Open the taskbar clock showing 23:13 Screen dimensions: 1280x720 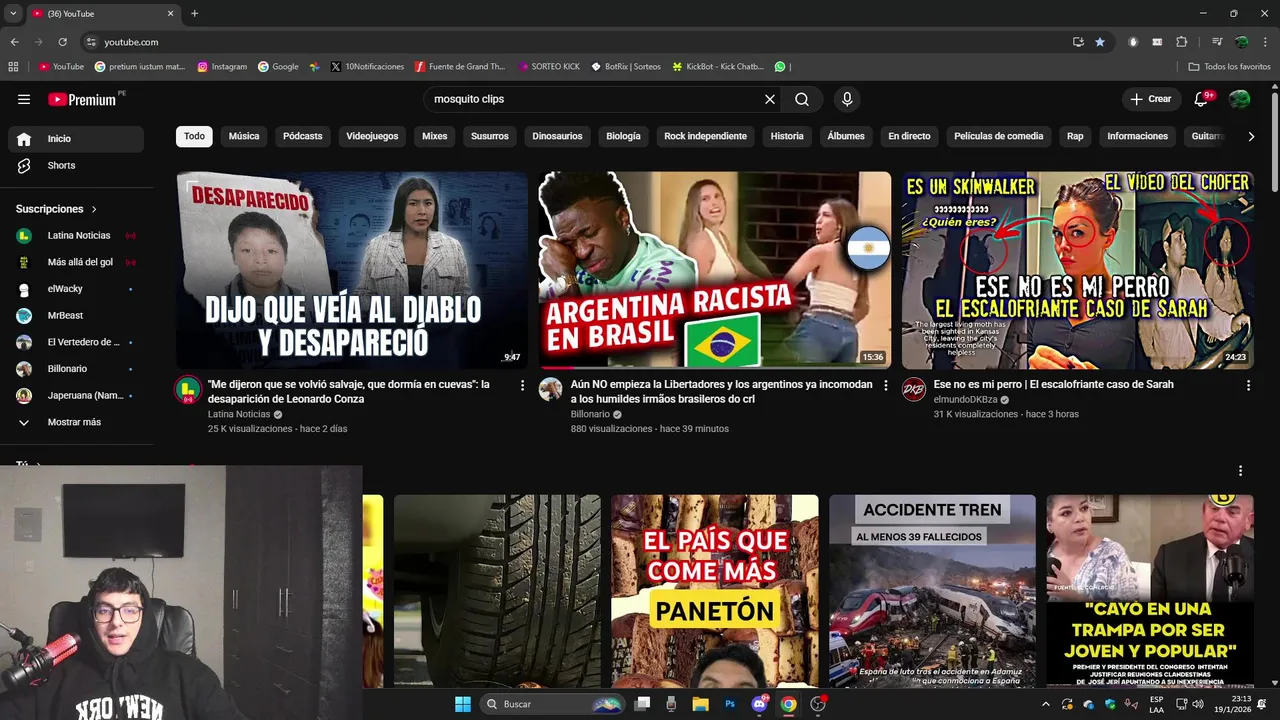[1231, 704]
